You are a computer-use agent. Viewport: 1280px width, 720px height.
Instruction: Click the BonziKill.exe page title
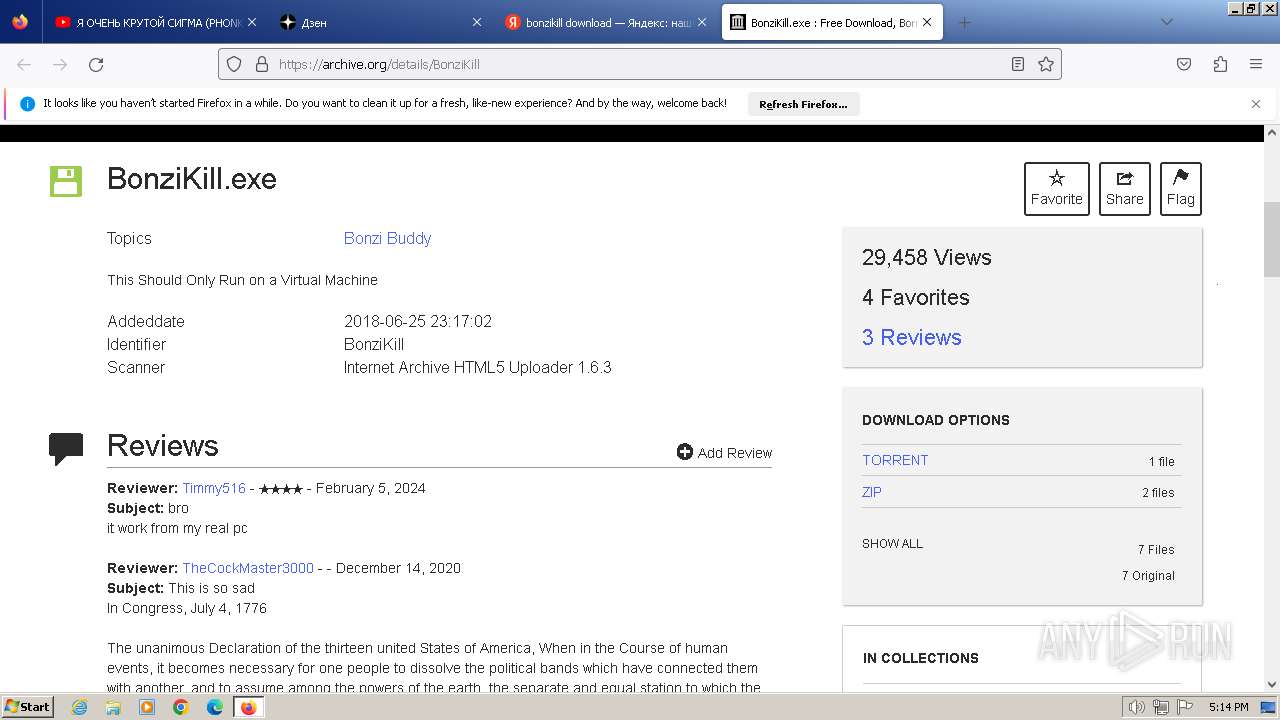[x=192, y=179]
